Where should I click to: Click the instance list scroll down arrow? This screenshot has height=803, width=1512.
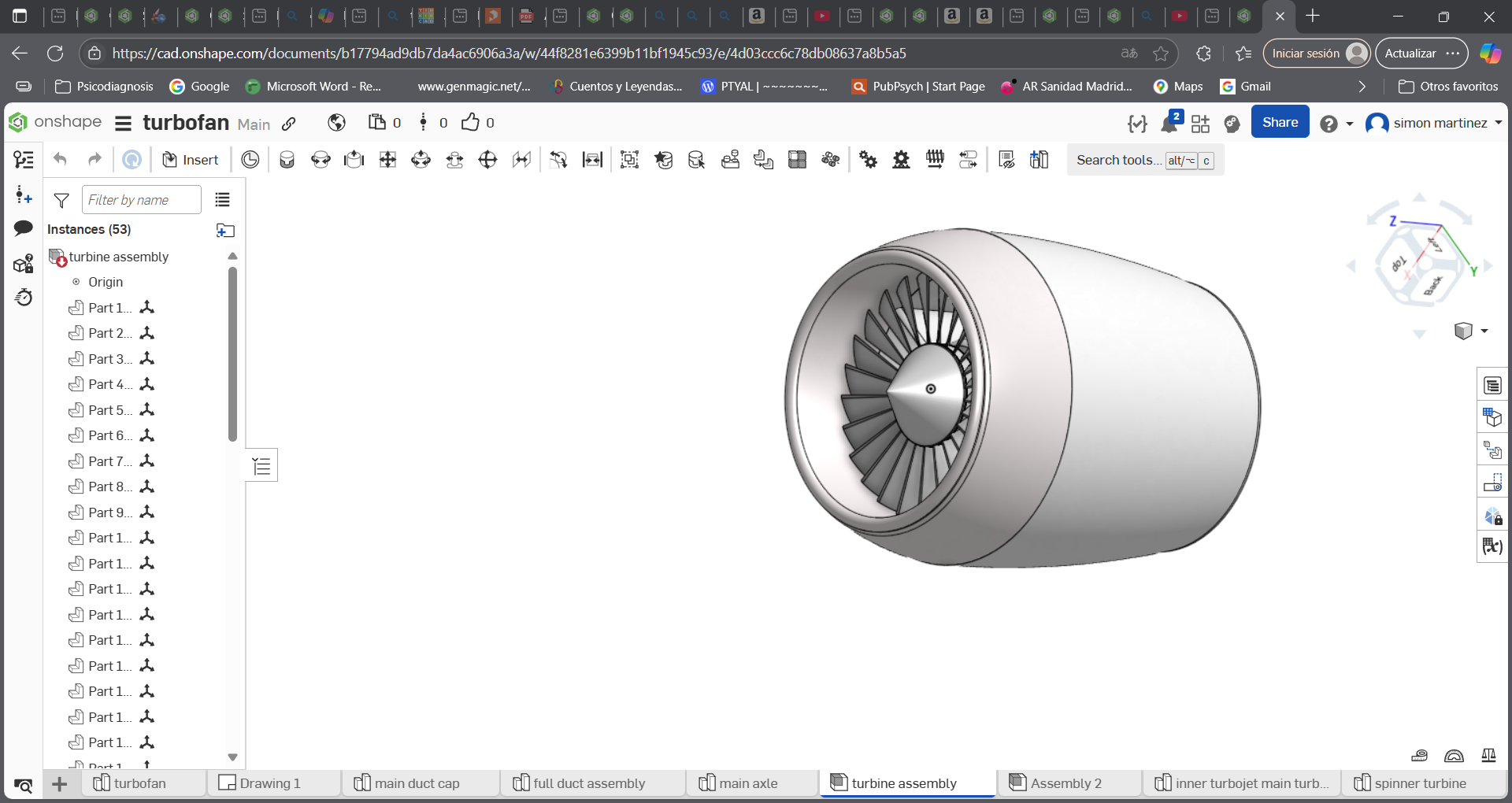pyautogui.click(x=232, y=757)
